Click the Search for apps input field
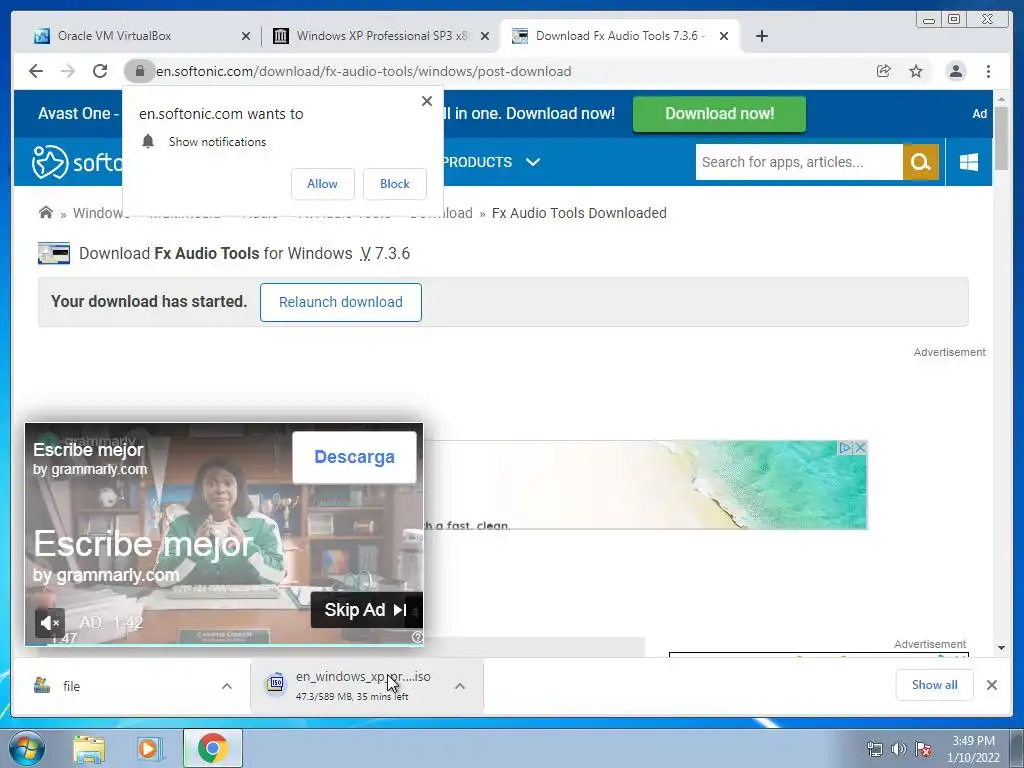This screenshot has width=1024, height=768. tap(799, 162)
